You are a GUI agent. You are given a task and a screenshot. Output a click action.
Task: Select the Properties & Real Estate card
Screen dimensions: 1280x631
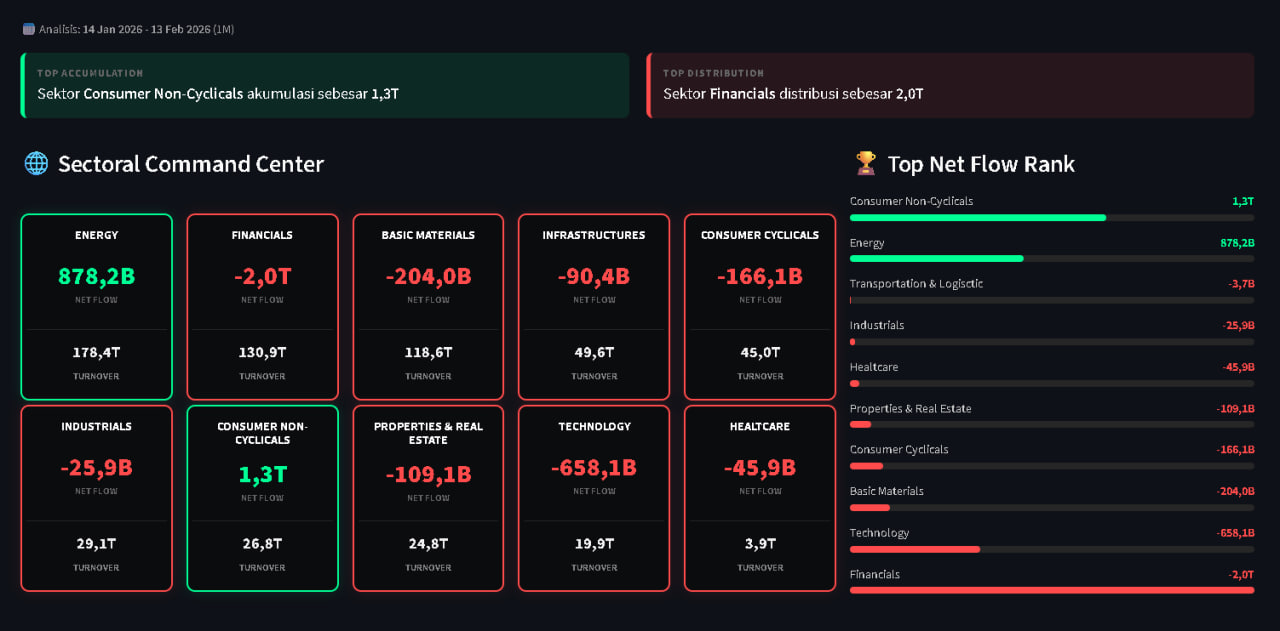pos(428,498)
